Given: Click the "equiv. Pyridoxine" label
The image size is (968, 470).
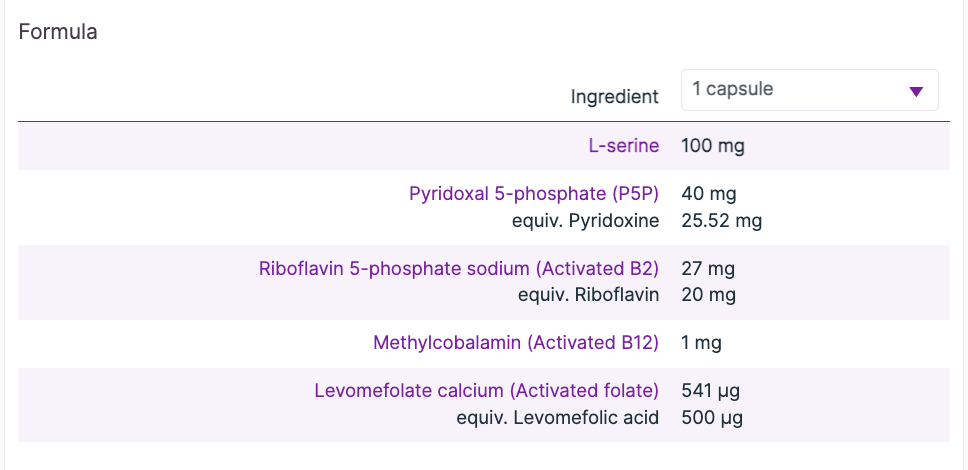Looking at the screenshot, I should click(585, 221).
